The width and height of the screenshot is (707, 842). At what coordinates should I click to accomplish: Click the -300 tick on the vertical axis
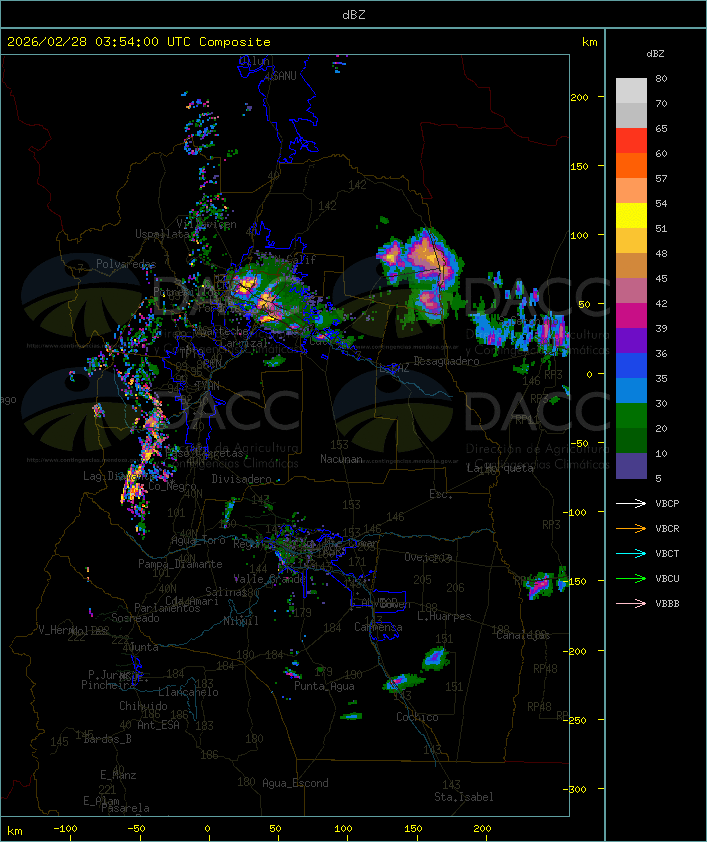click(577, 789)
